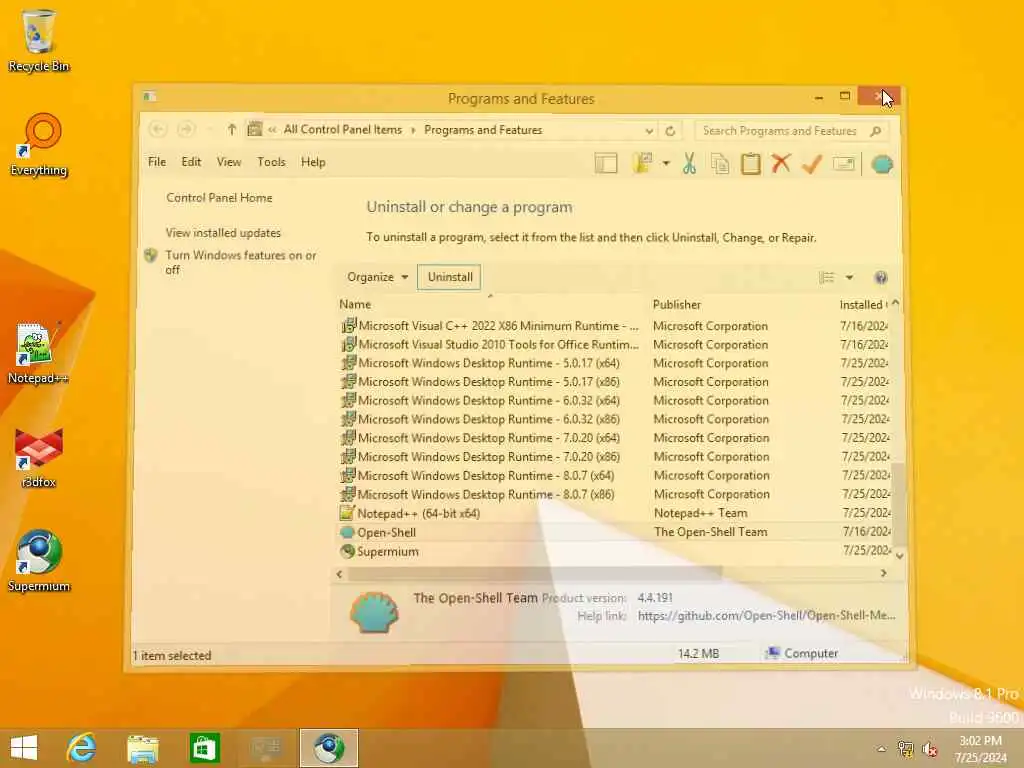Screen dimensions: 1024x768
Task: Click All Control Panel Items breadcrumb
Action: point(342,130)
